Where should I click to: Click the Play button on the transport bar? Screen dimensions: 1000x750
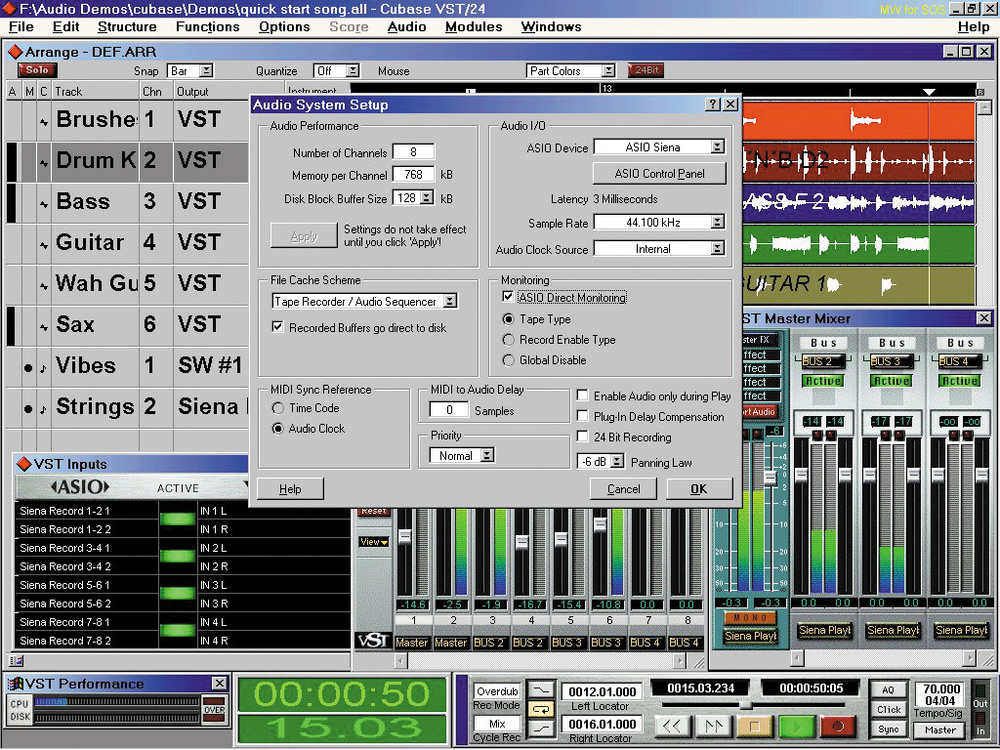[x=795, y=726]
